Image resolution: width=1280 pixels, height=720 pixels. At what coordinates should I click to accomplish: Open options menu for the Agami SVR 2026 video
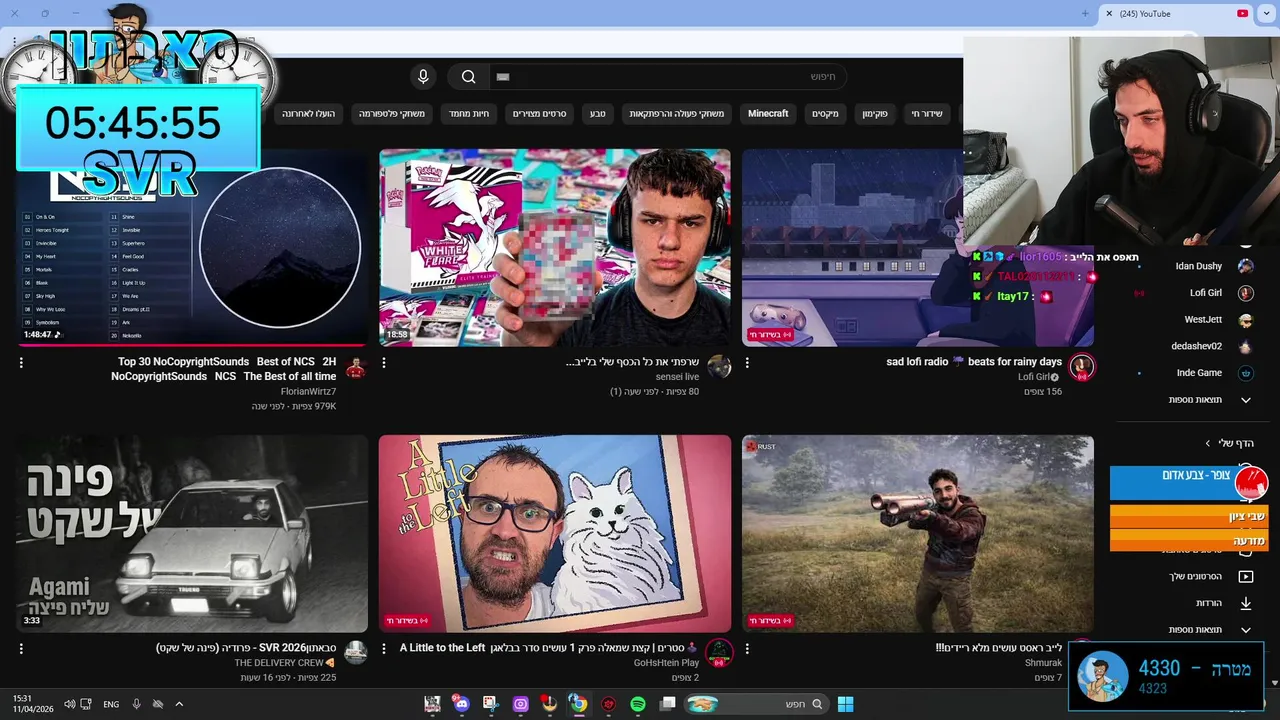coord(21,649)
